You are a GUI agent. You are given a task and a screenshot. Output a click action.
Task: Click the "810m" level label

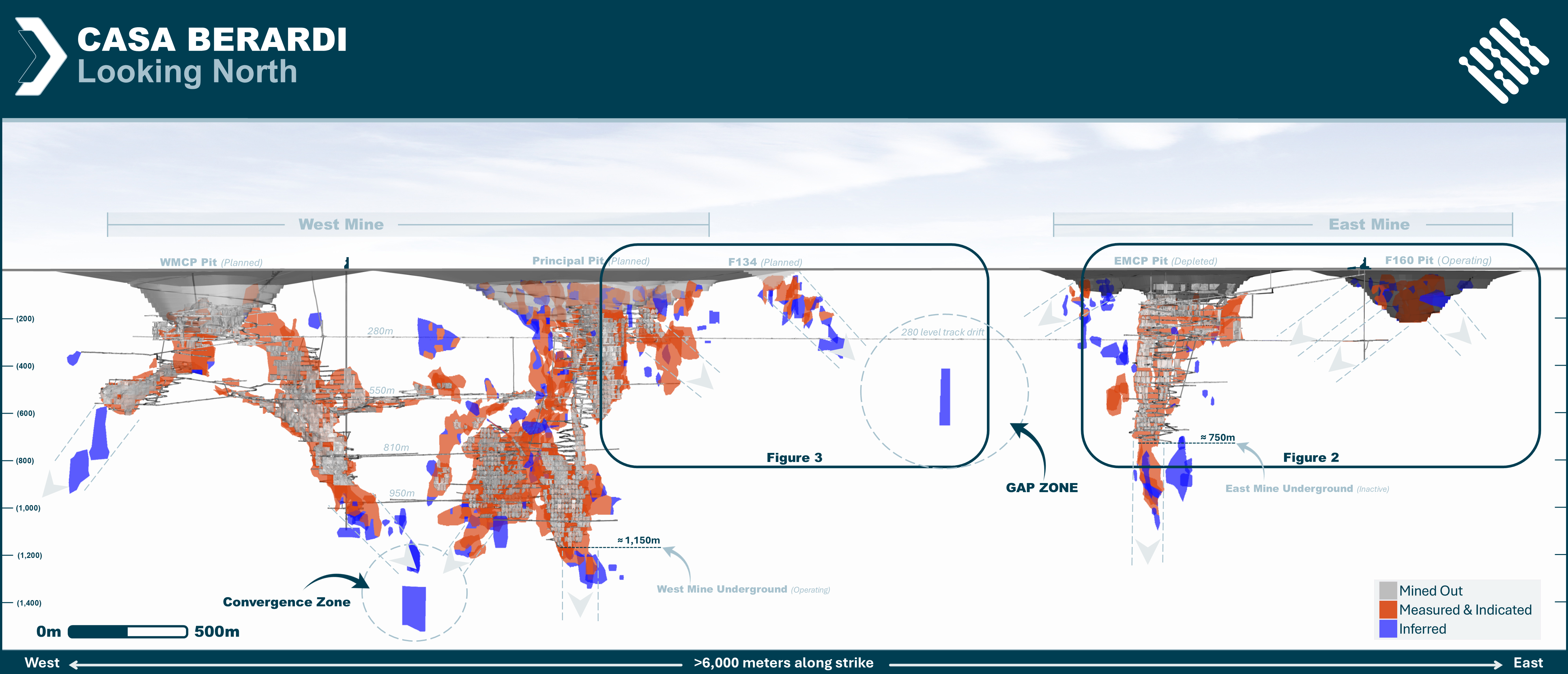[x=396, y=447]
